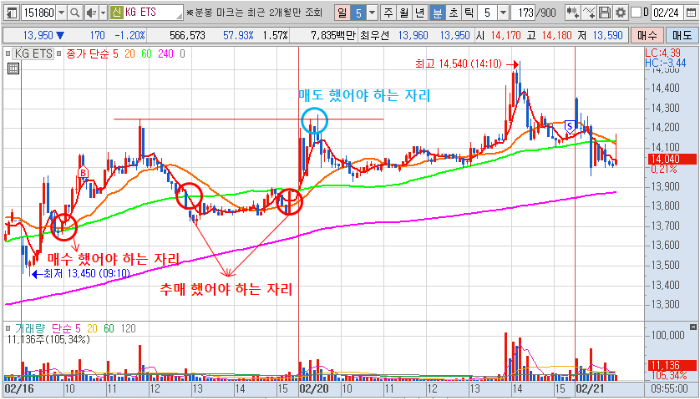The image size is (700, 399).
Task: Open the stock code history dropdown
Action: [x=62, y=12]
